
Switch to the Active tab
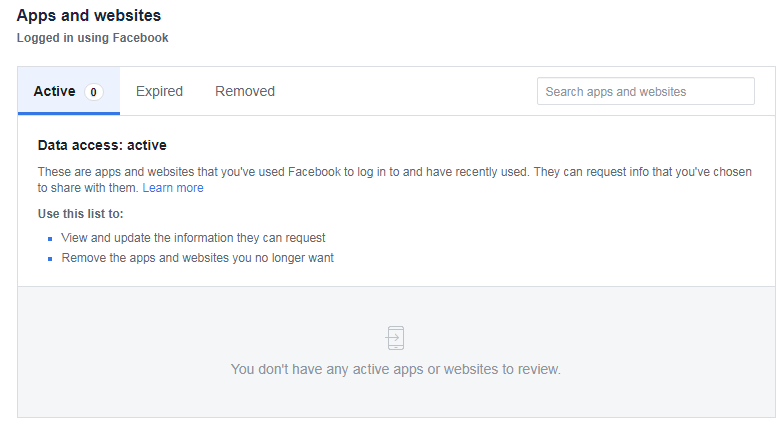coord(69,91)
